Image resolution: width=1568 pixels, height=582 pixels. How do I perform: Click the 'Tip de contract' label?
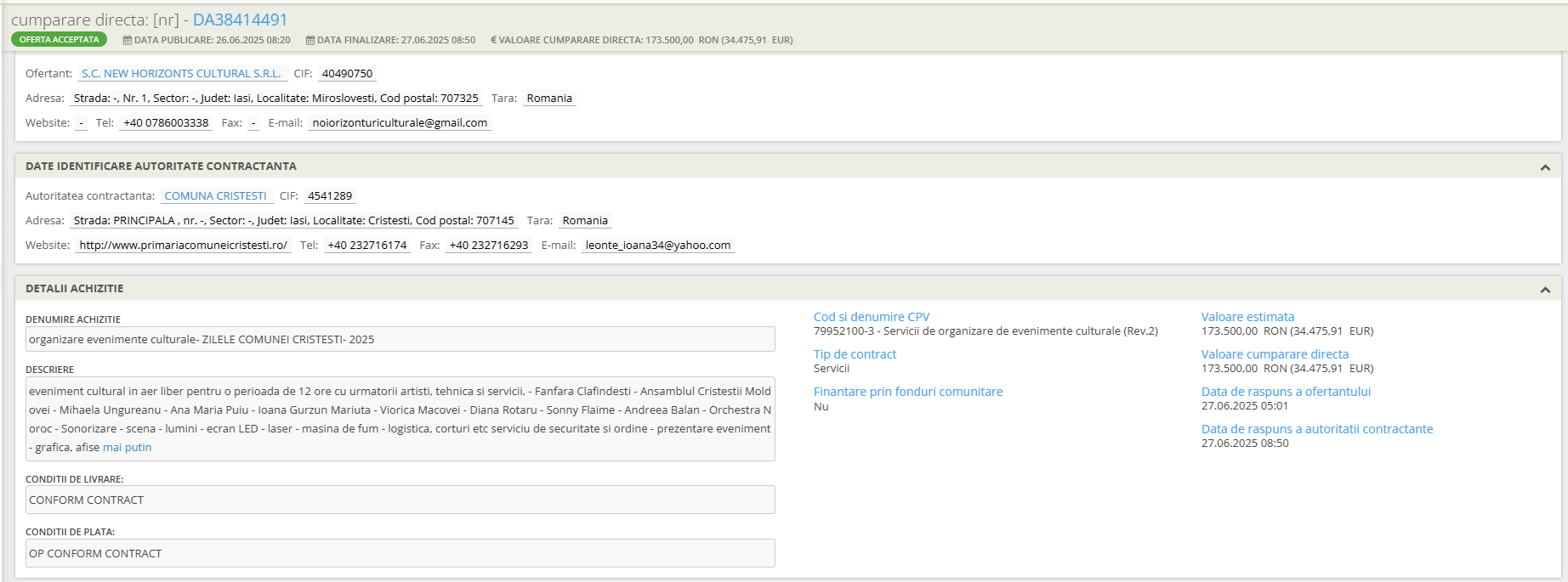tap(855, 354)
